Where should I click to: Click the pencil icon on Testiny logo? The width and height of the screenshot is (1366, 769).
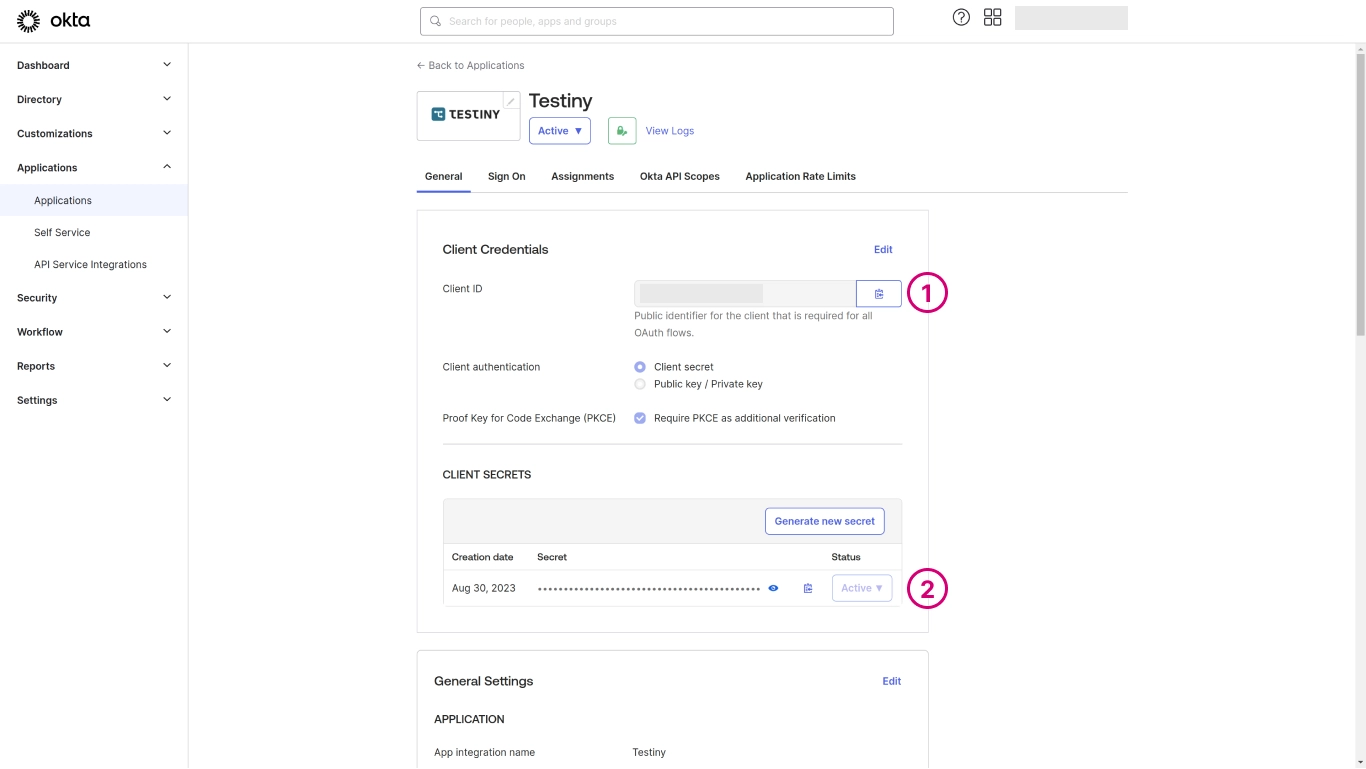pyautogui.click(x=511, y=101)
